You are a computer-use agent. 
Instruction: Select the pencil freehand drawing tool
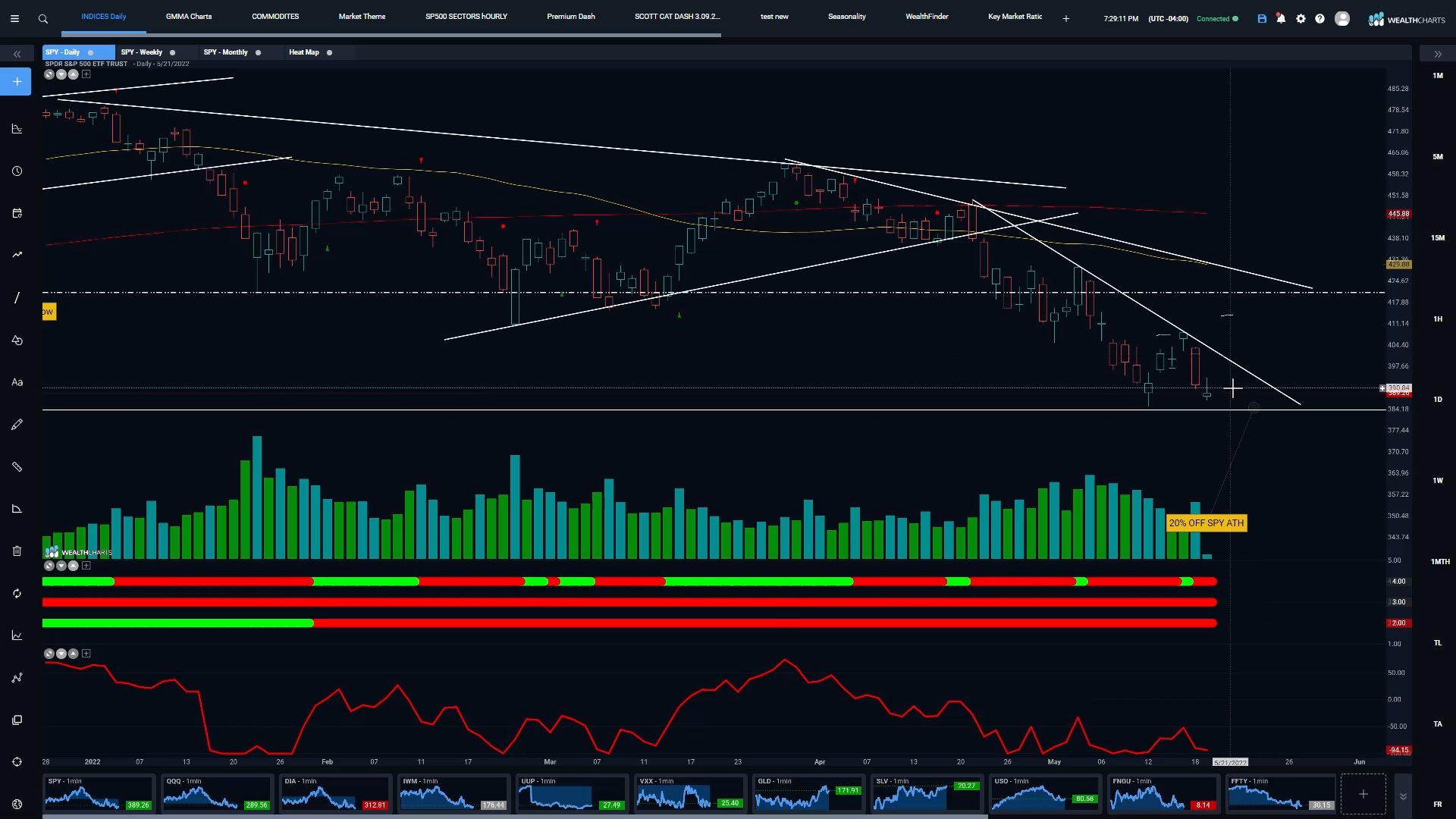(17, 424)
